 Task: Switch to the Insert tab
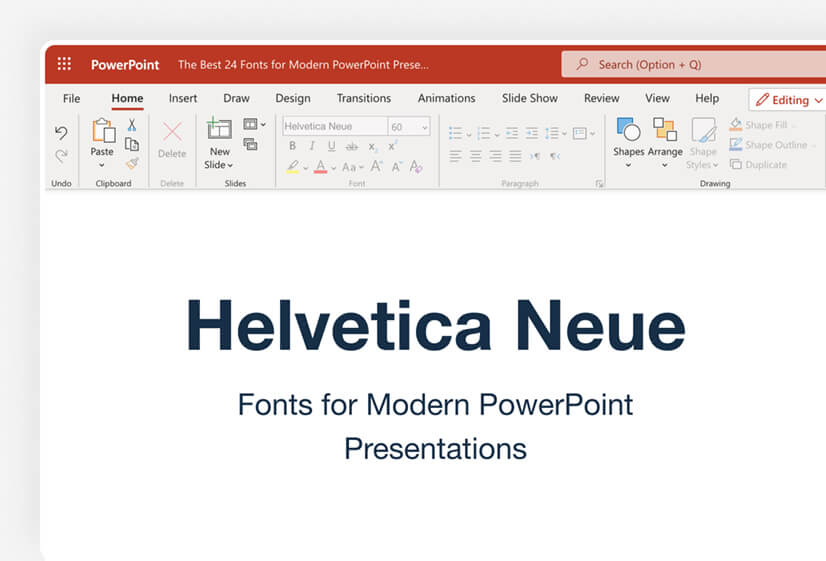tap(183, 99)
